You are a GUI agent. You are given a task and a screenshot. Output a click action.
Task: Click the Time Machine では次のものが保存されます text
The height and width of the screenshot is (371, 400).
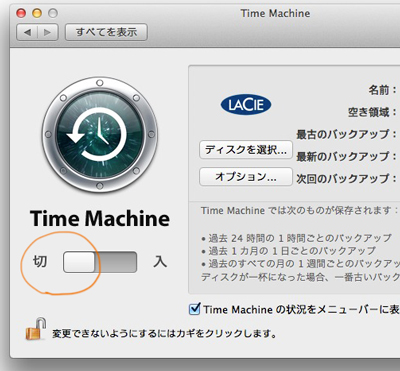pyautogui.click(x=299, y=211)
